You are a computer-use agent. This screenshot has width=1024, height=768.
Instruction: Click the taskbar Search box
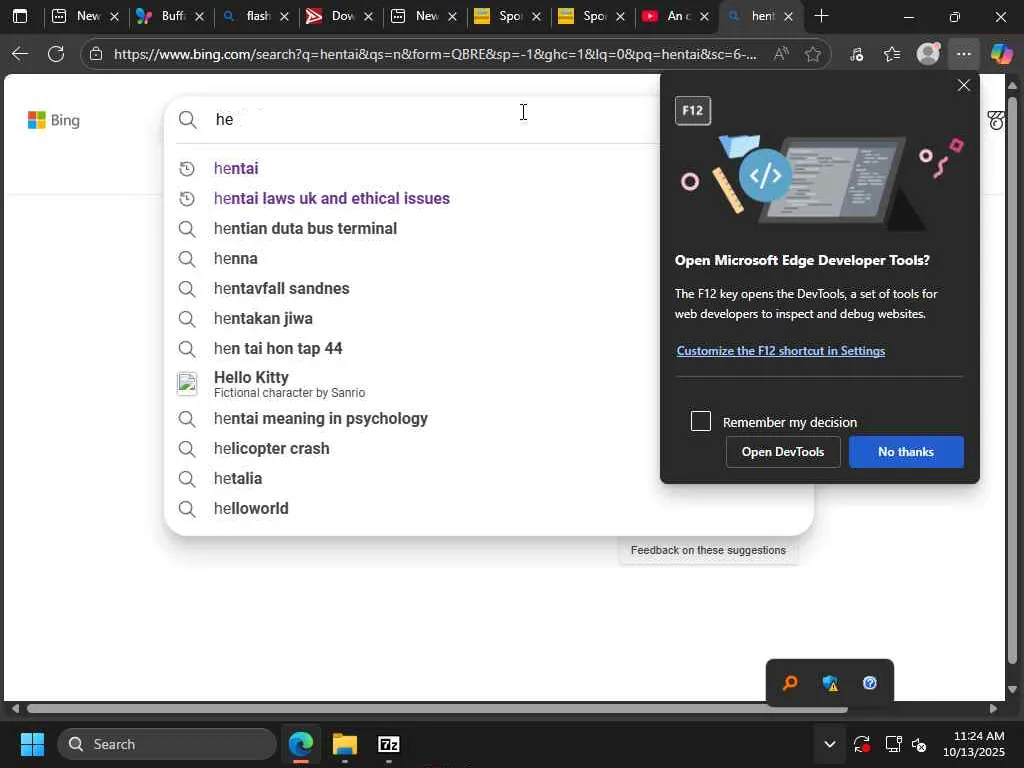167,744
